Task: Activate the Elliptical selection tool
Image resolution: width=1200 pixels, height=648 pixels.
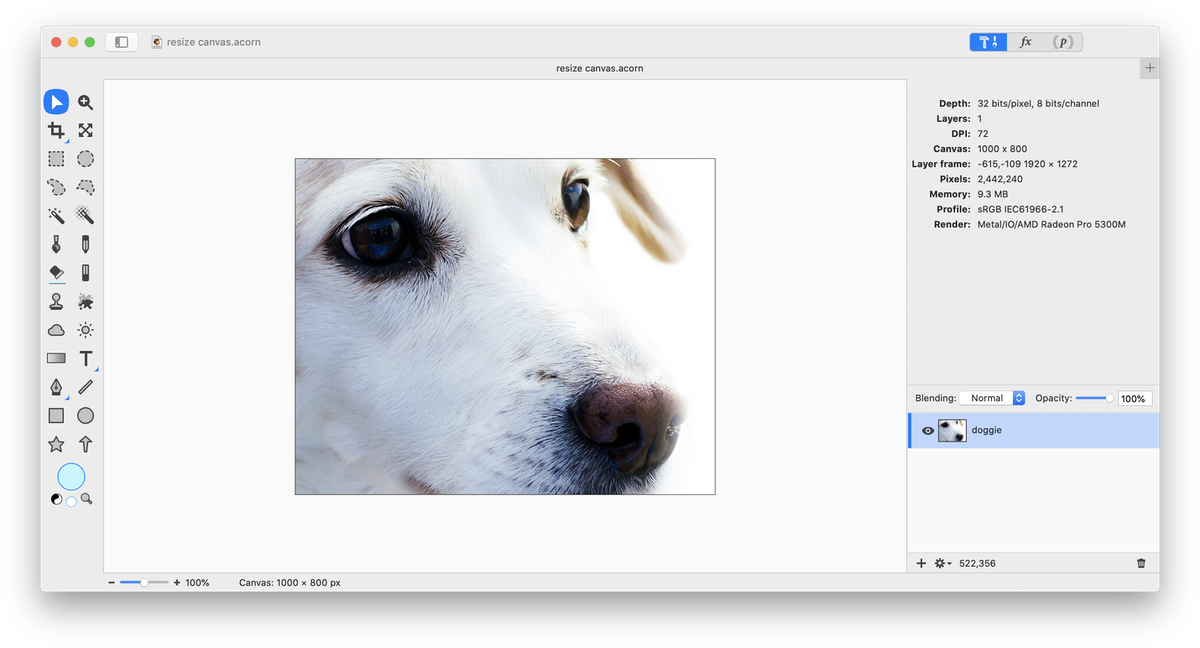Action: [x=86, y=158]
